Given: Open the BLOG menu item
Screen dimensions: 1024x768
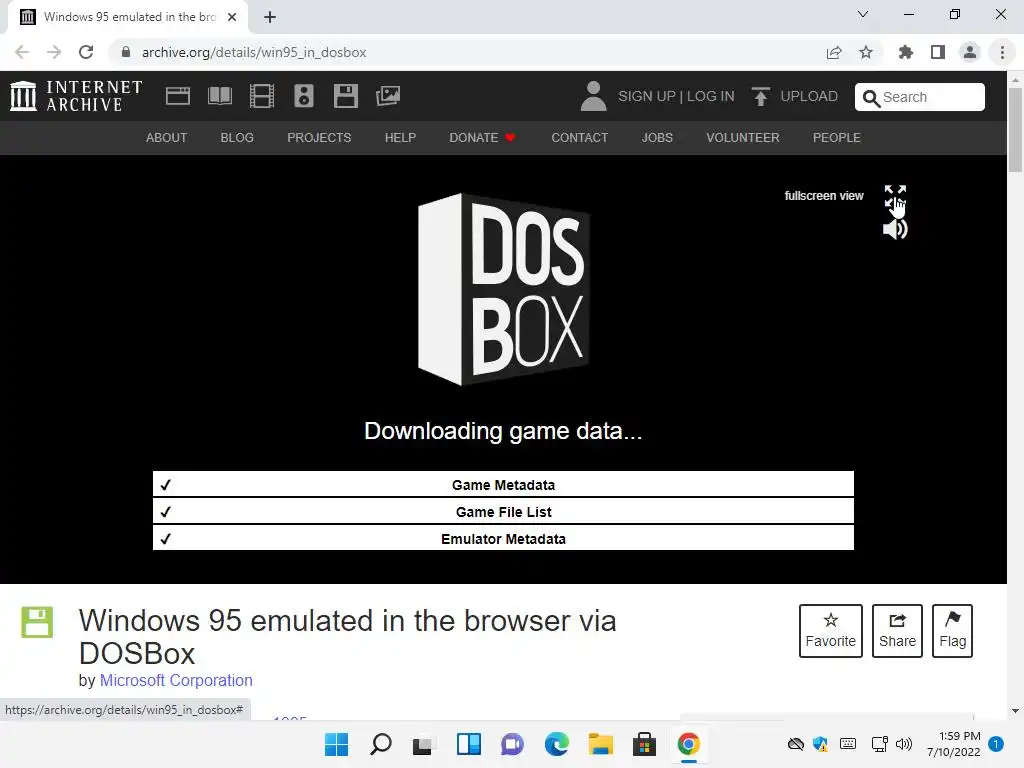Looking at the screenshot, I should pyautogui.click(x=236, y=138).
